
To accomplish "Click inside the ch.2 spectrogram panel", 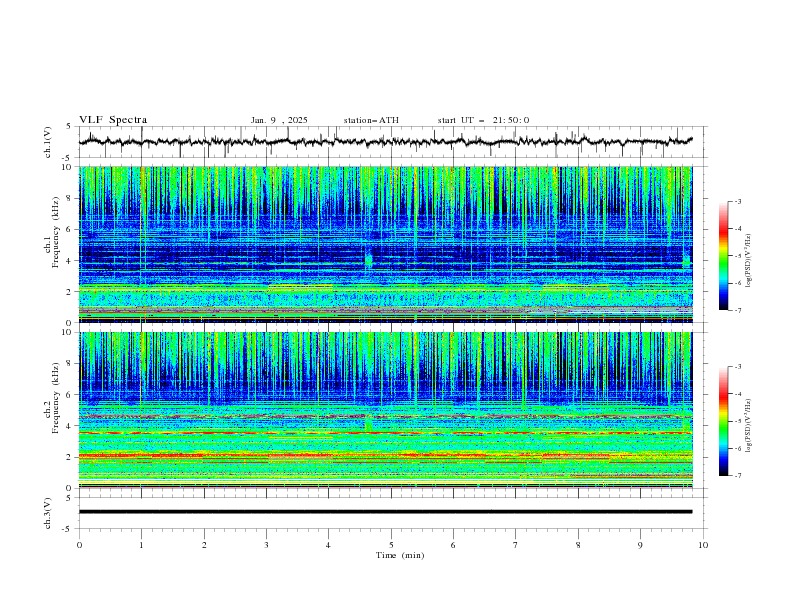I will click(x=385, y=410).
